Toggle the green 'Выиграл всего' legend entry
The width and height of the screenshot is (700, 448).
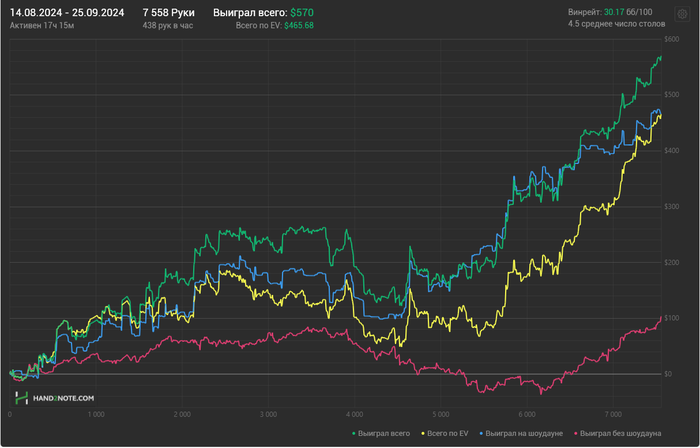click(x=381, y=433)
